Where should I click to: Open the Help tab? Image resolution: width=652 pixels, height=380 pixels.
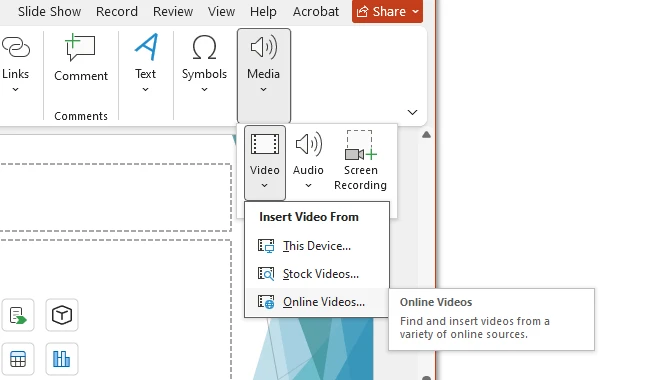point(263,12)
